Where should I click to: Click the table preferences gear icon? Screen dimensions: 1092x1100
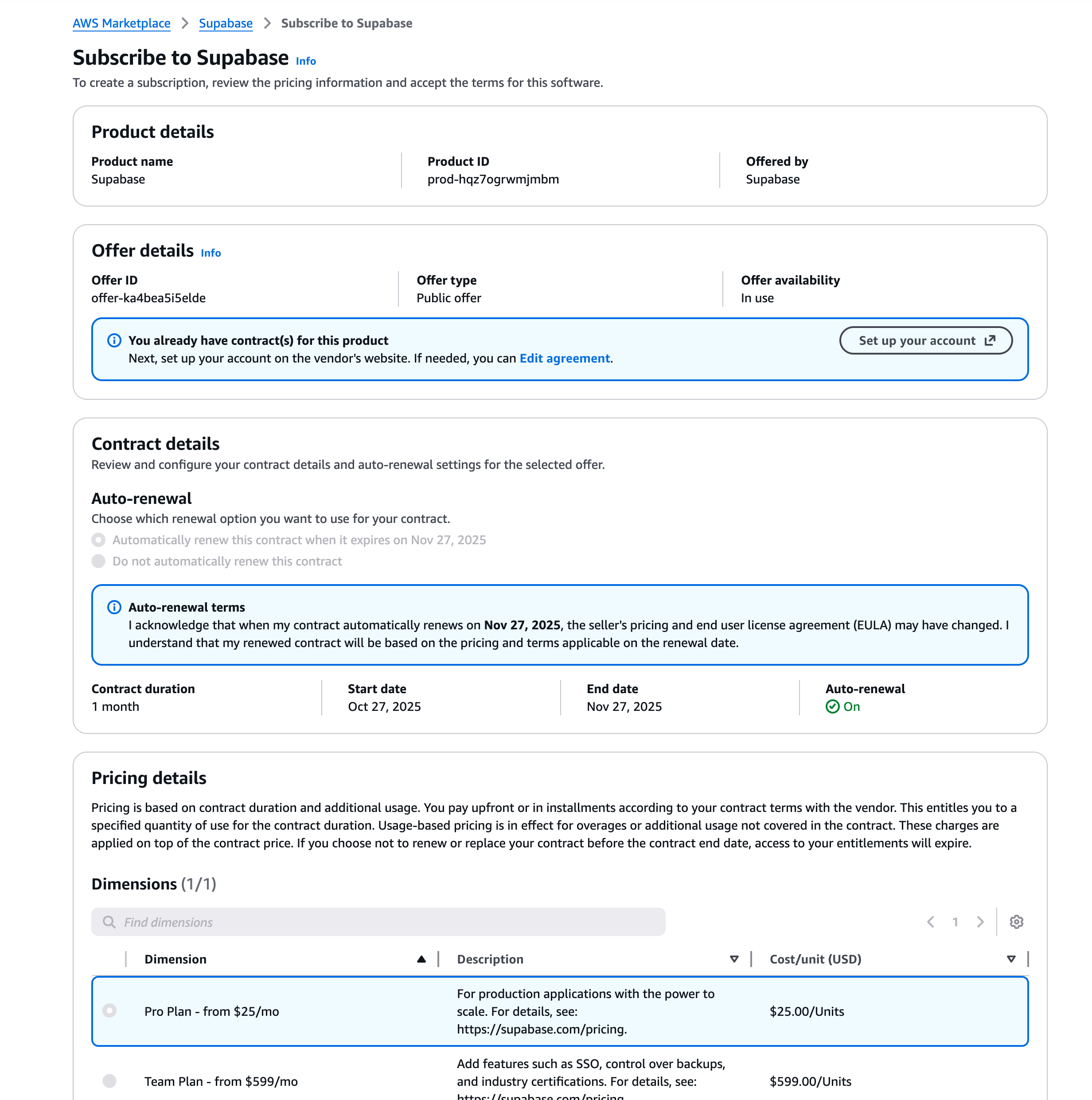(1016, 922)
